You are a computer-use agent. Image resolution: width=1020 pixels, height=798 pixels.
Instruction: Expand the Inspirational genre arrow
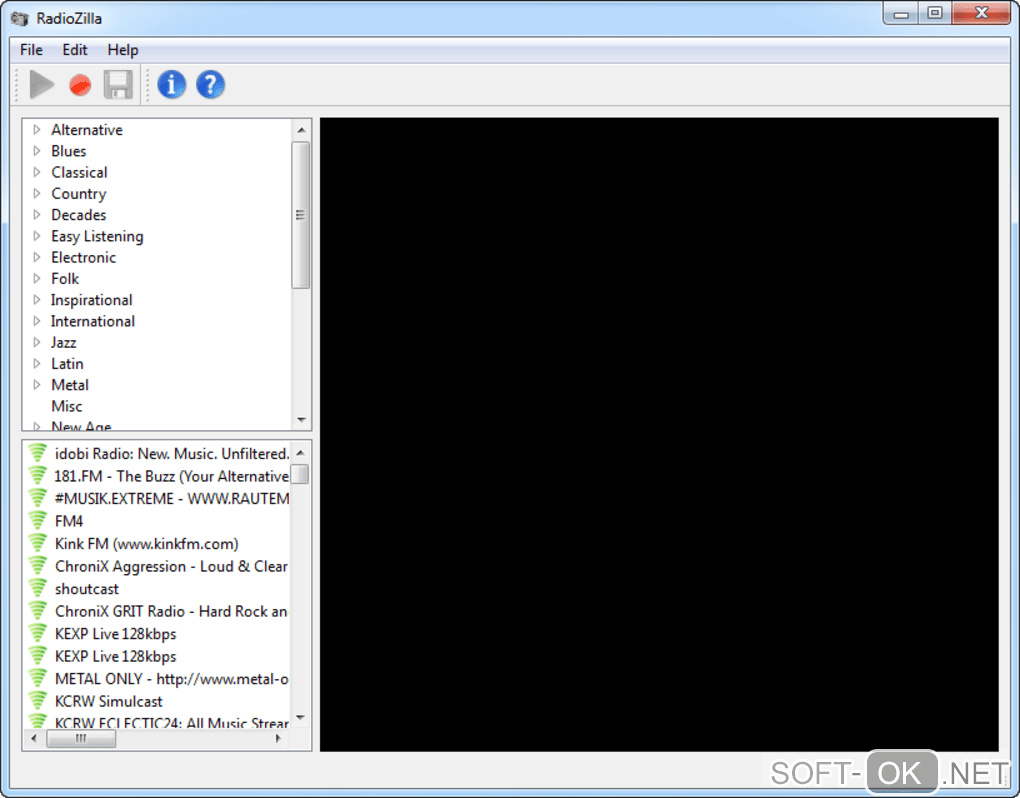coord(37,300)
